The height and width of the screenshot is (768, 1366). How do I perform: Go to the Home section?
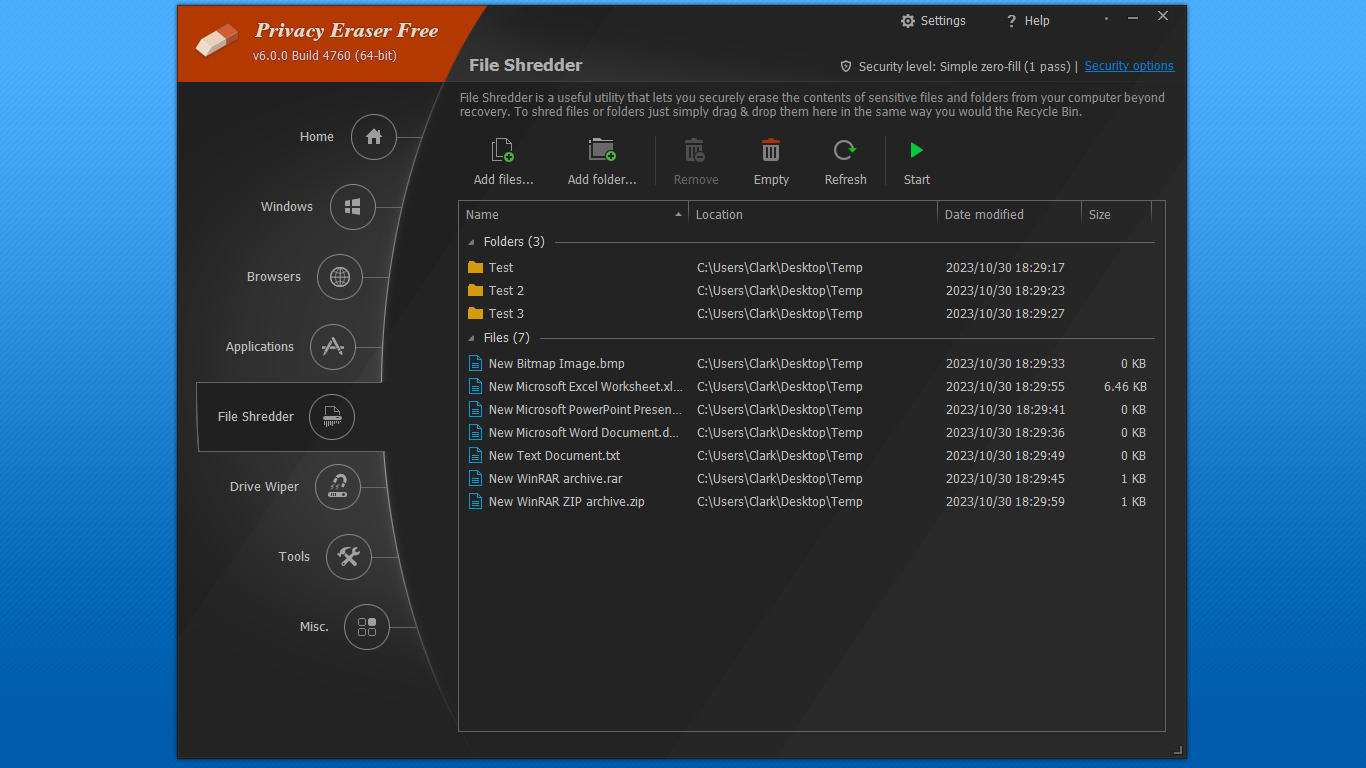373,136
